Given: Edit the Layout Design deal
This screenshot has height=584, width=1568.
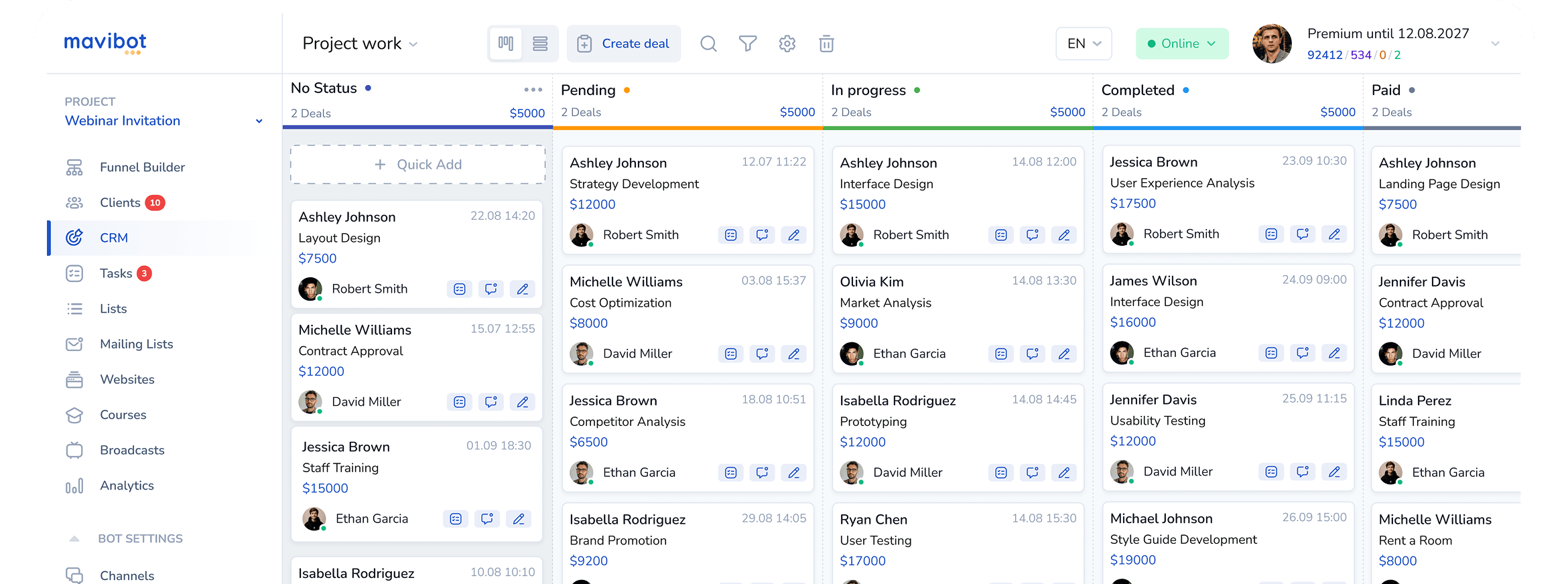Looking at the screenshot, I should click(523, 289).
